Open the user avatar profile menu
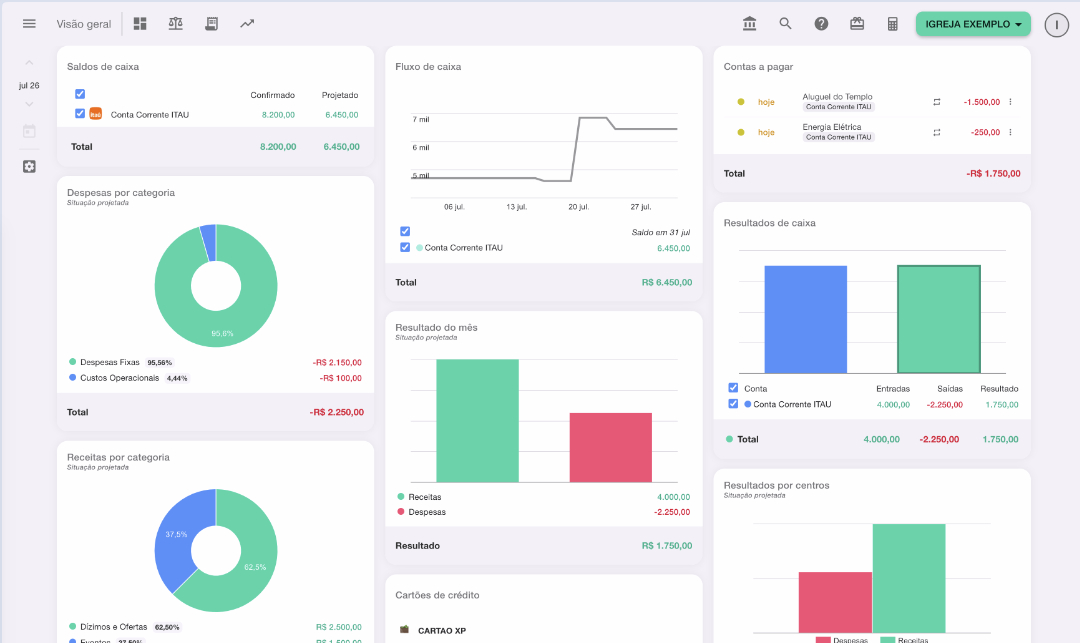1080x643 pixels. coord(1057,25)
